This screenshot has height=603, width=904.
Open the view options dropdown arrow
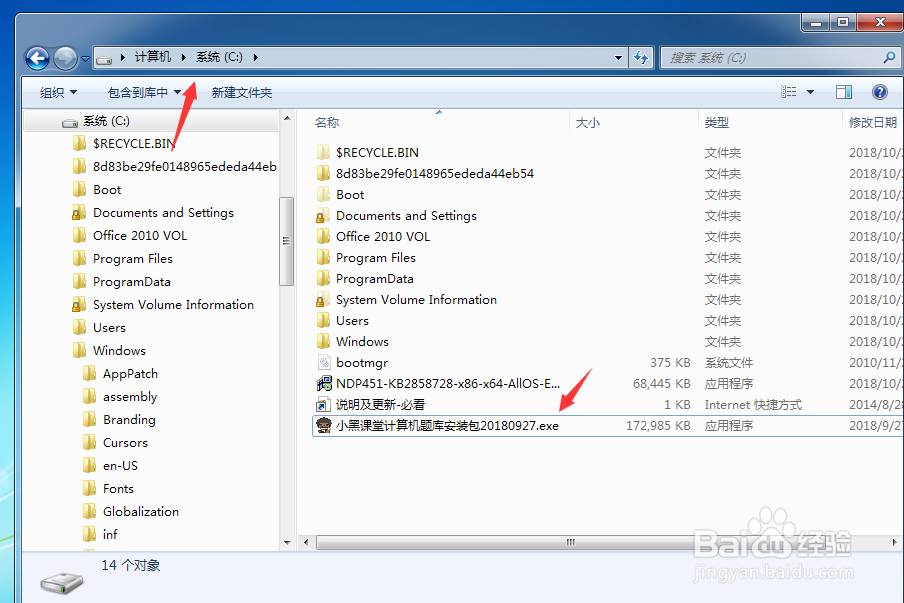(810, 92)
